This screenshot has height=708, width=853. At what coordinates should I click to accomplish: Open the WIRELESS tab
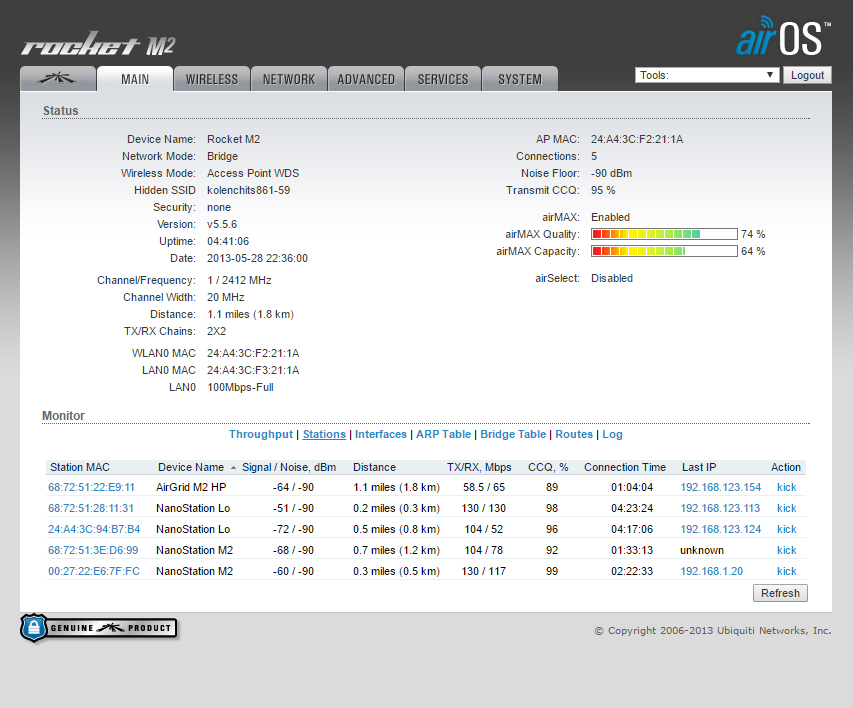coord(212,79)
